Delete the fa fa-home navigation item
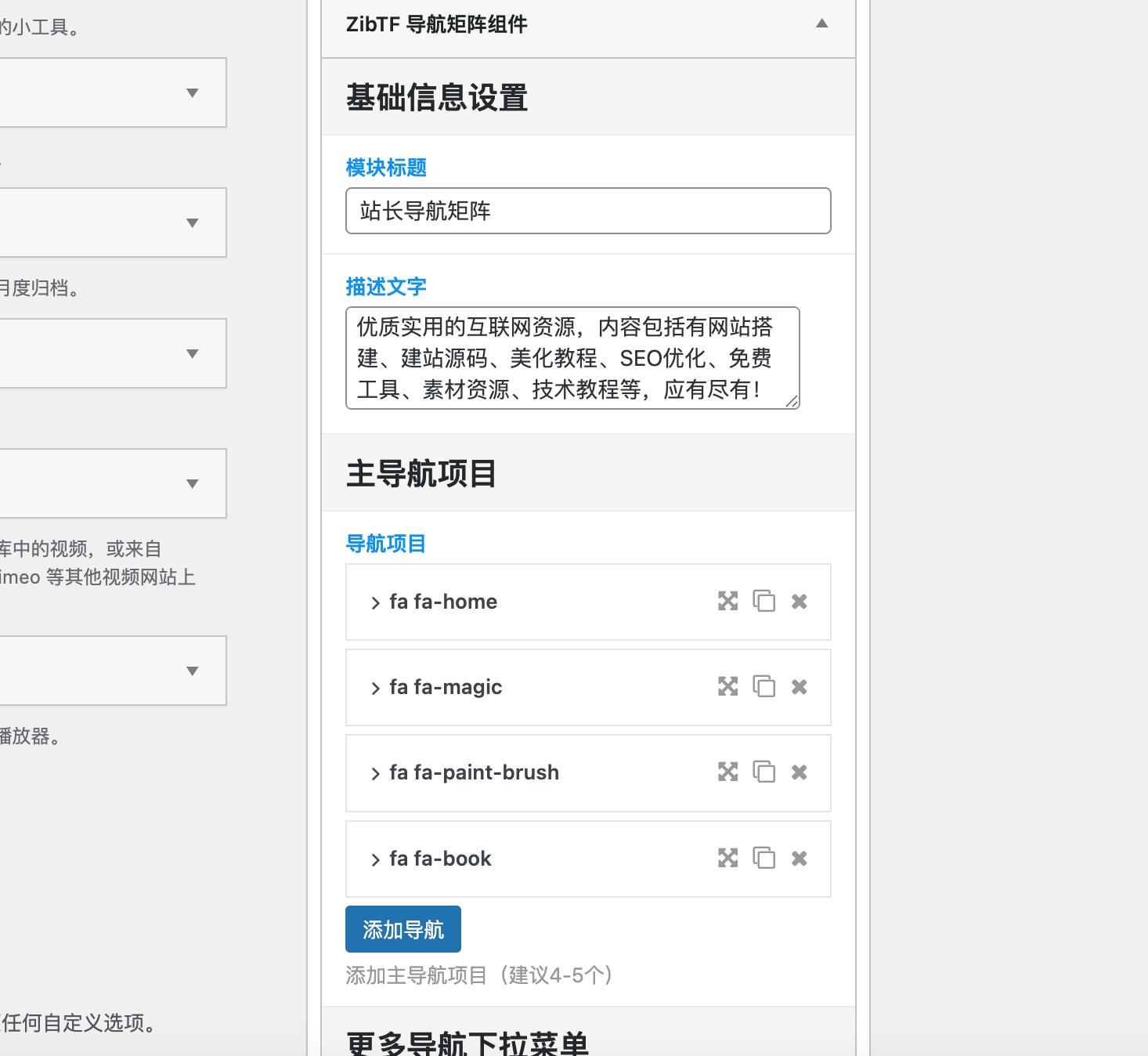Viewport: 1148px width, 1056px height. click(799, 602)
